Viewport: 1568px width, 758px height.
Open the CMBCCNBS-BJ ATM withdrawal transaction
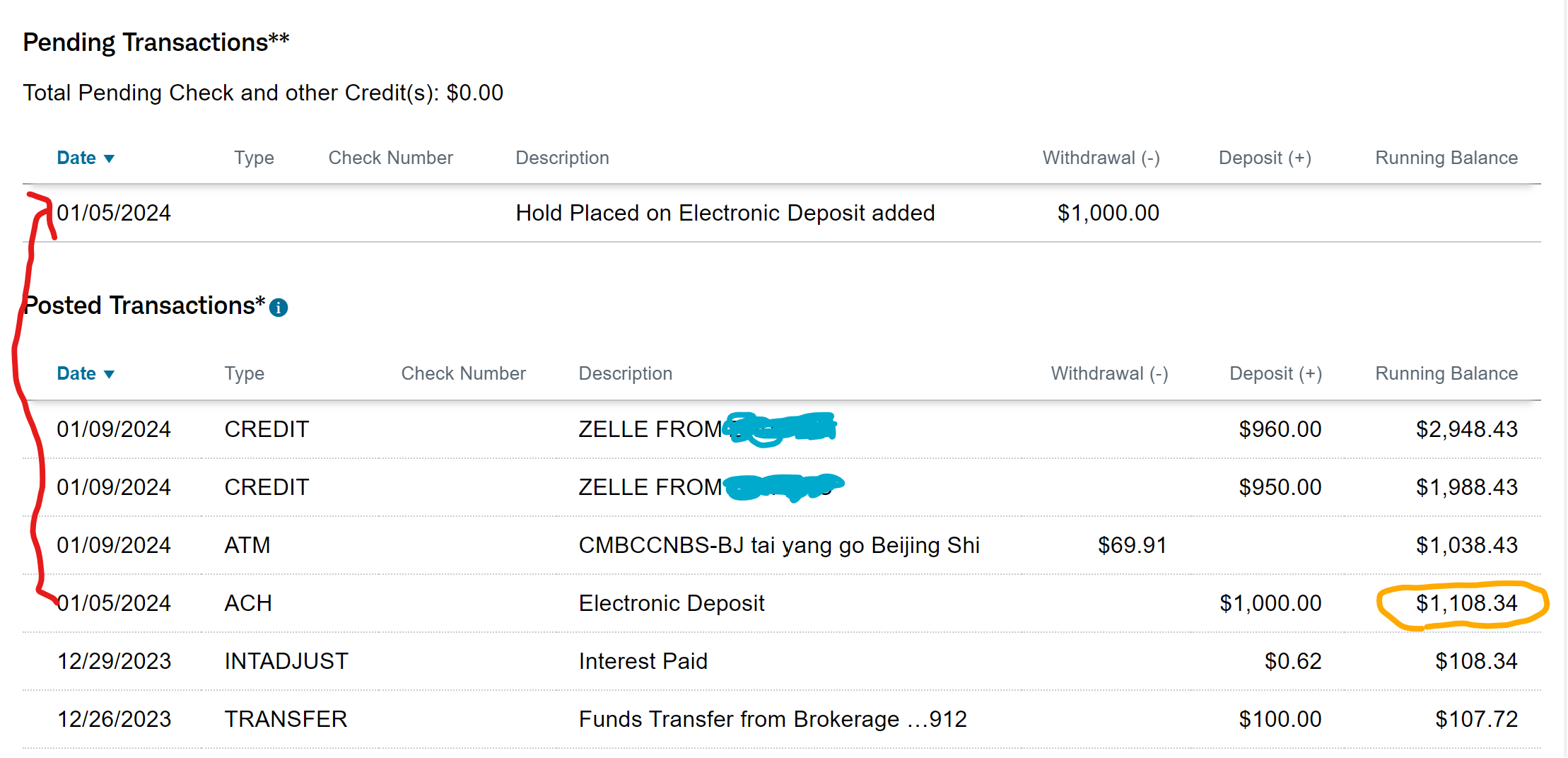click(778, 545)
